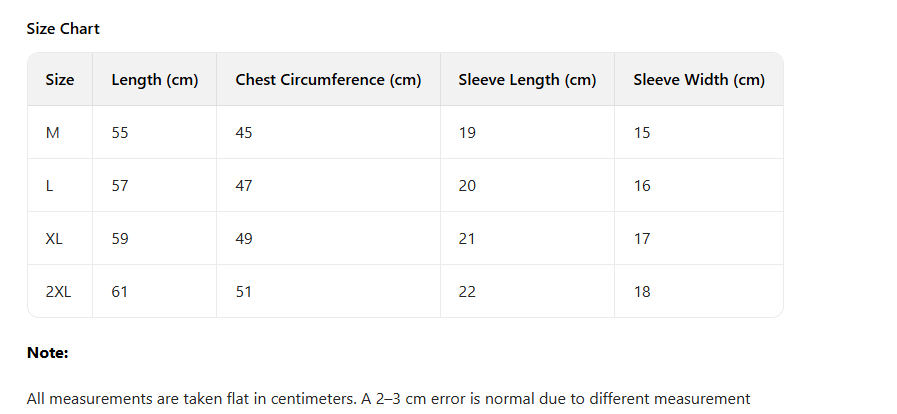Select the Size column header
The image size is (897, 414).
[x=60, y=80]
